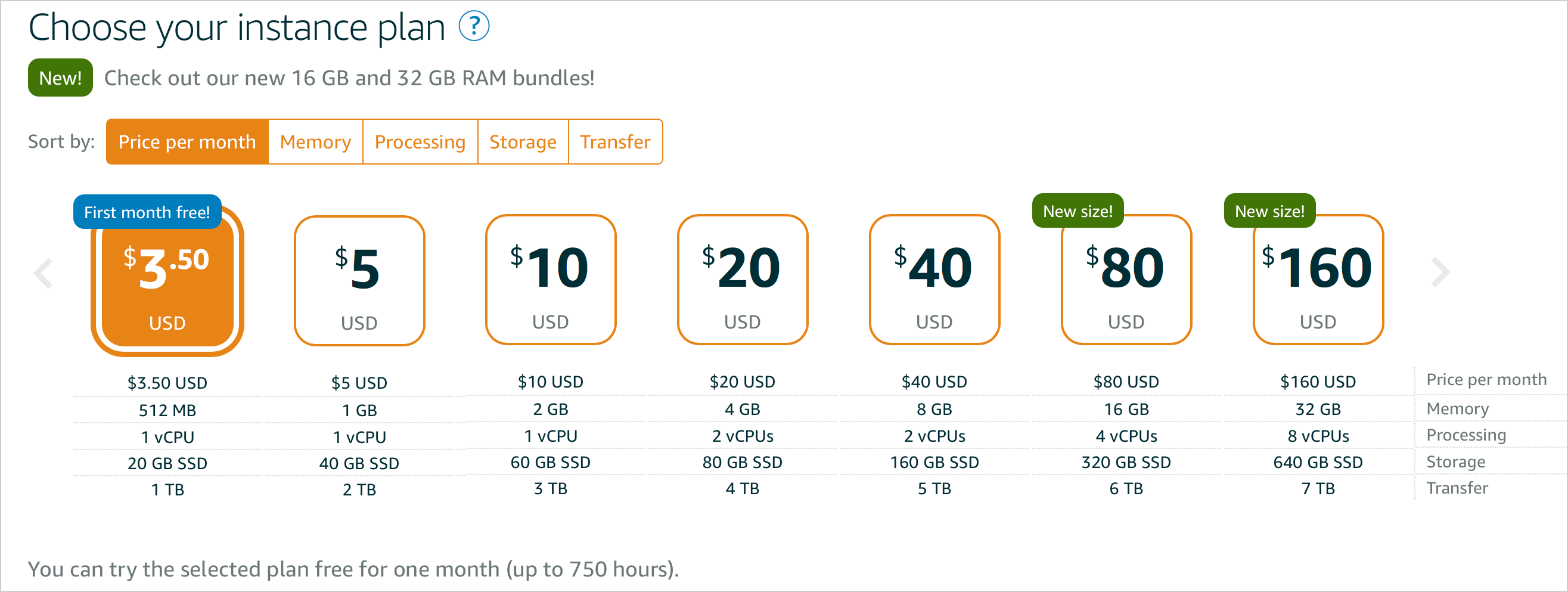Show more plans with right arrow
Screen dimensions: 1568x592
1440,272
